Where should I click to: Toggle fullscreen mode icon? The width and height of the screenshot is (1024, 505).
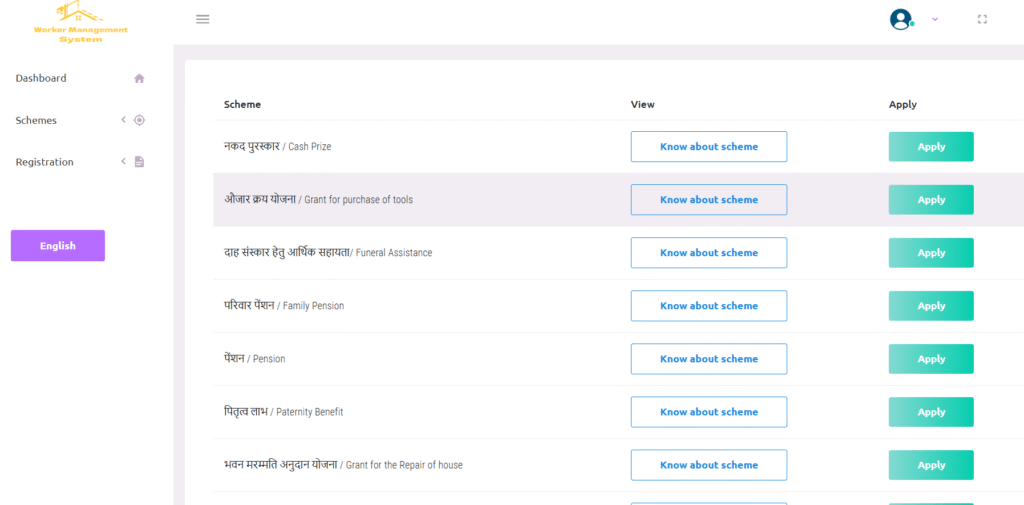pos(982,19)
